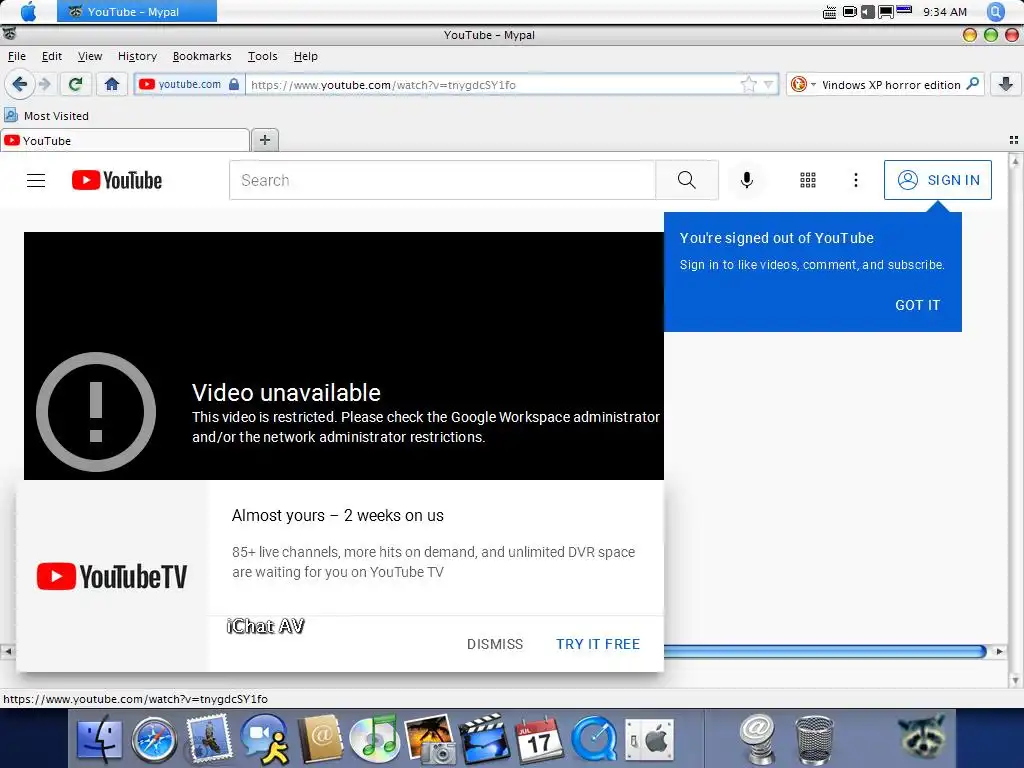Image resolution: width=1024 pixels, height=768 pixels.
Task: Launch Safari from the dock
Action: pos(154,741)
